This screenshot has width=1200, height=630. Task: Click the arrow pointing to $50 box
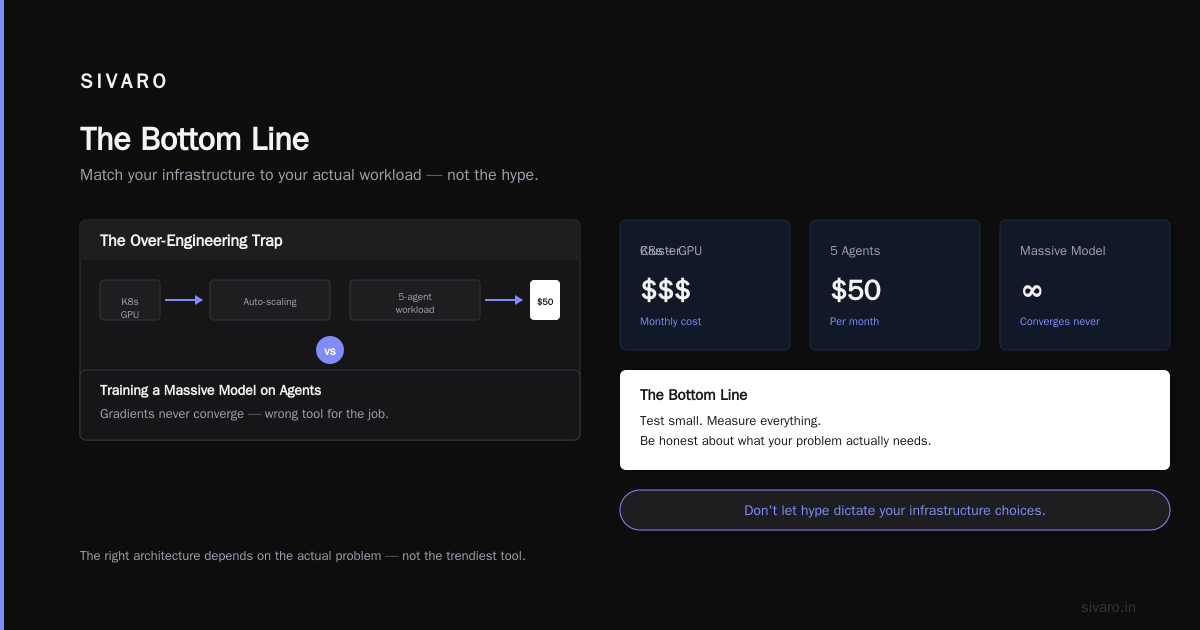point(504,300)
